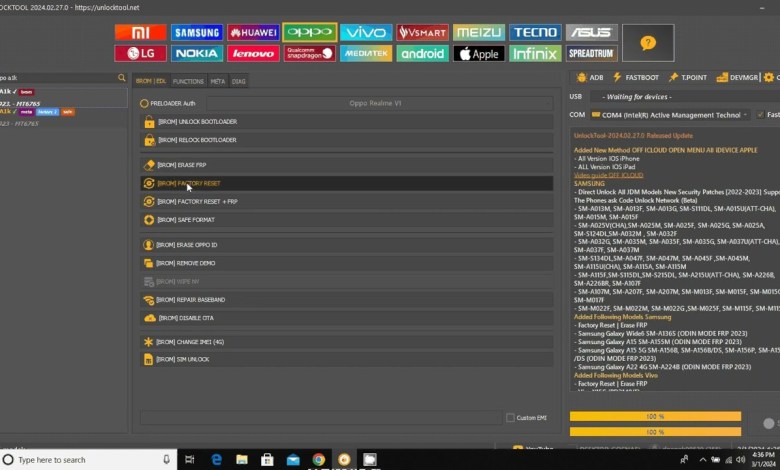Image resolution: width=780 pixels, height=470 pixels.
Task: Select the Apple brand logo
Action: (479, 53)
